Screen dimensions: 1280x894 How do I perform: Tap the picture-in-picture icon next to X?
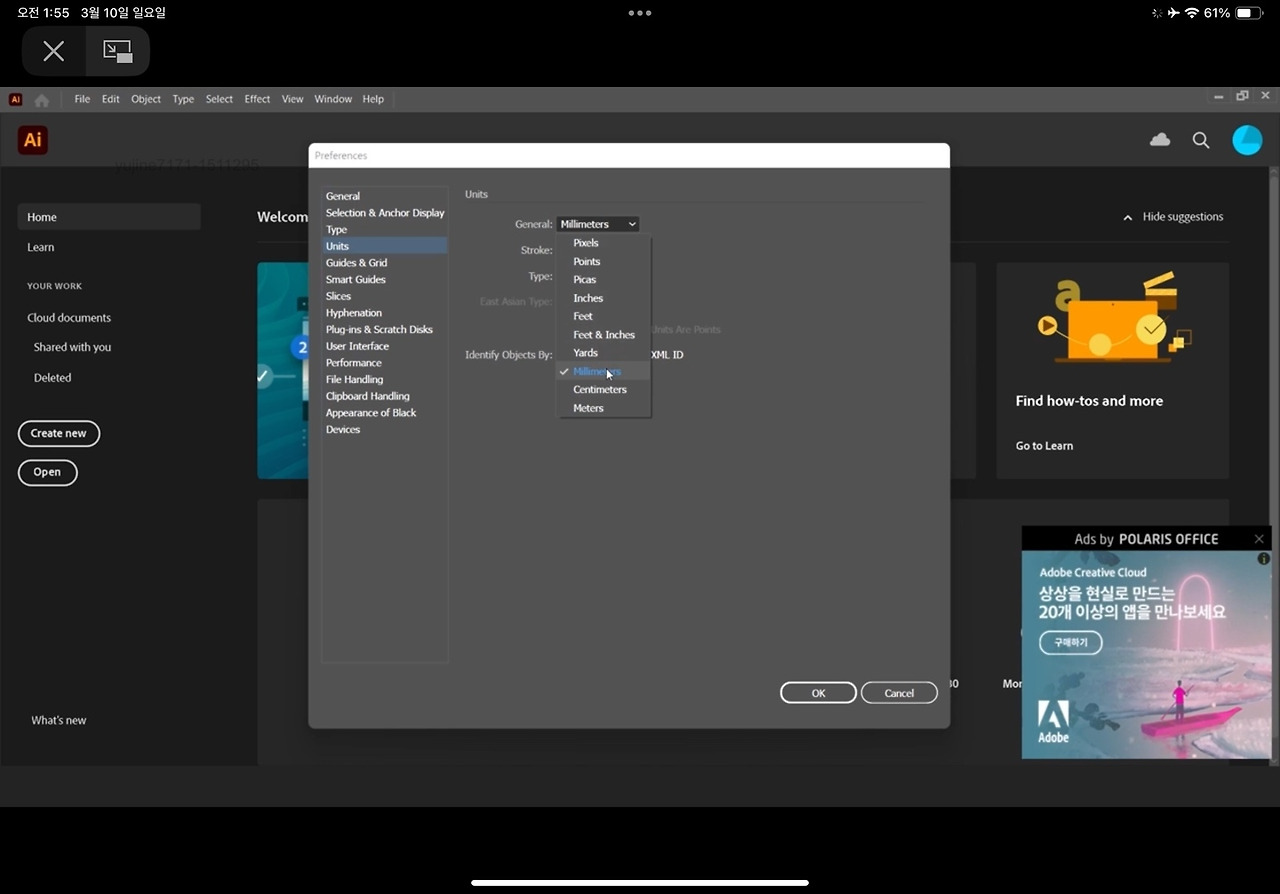(x=118, y=51)
